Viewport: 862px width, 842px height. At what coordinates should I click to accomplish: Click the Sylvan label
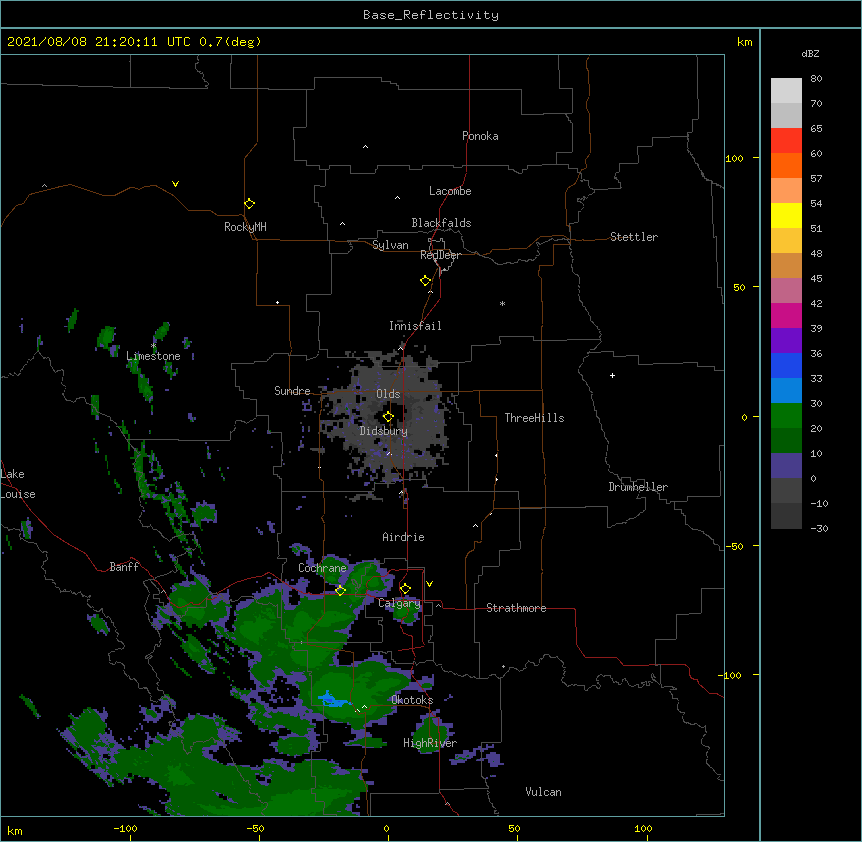click(390, 245)
